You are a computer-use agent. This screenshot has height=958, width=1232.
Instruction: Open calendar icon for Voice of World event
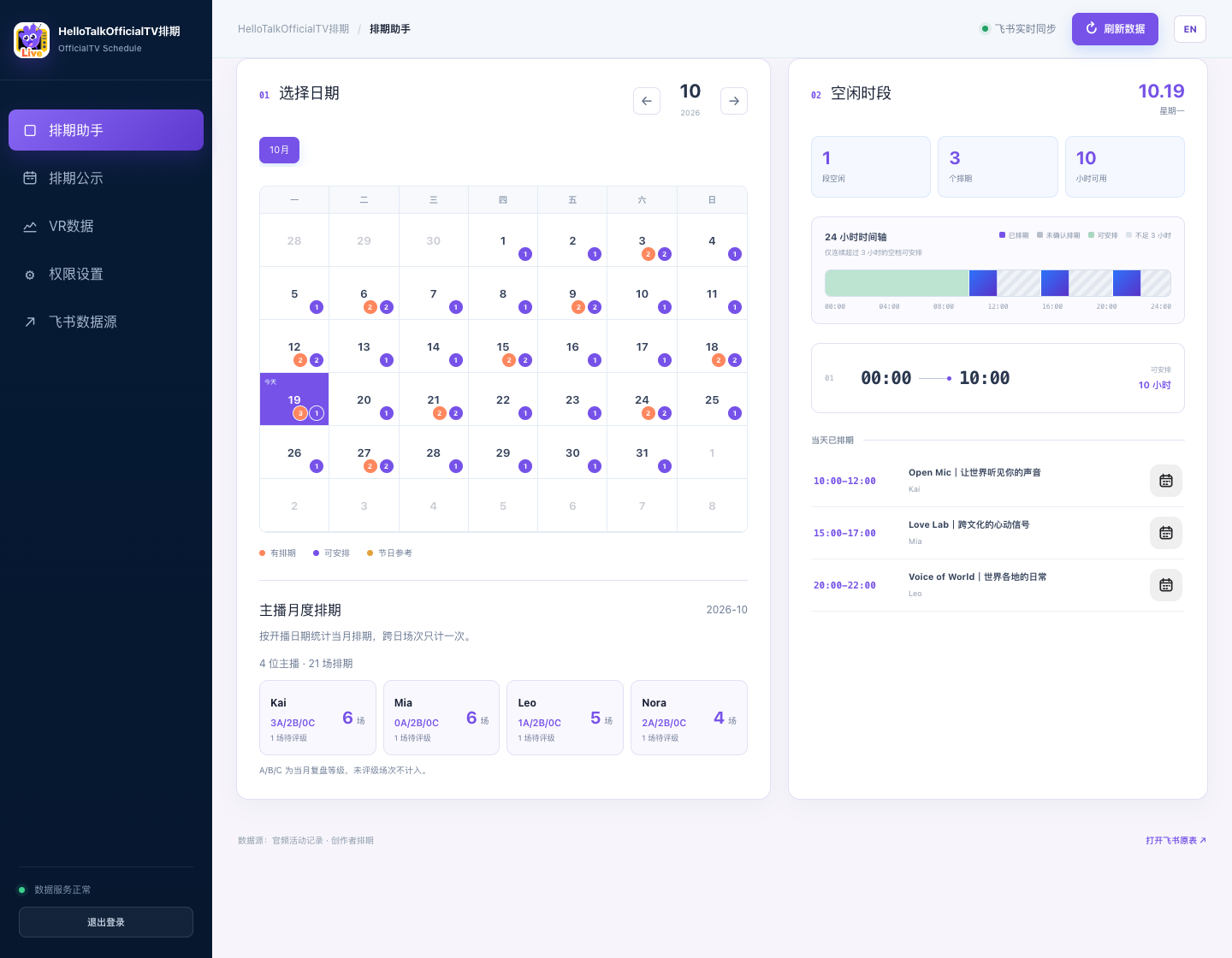1166,585
